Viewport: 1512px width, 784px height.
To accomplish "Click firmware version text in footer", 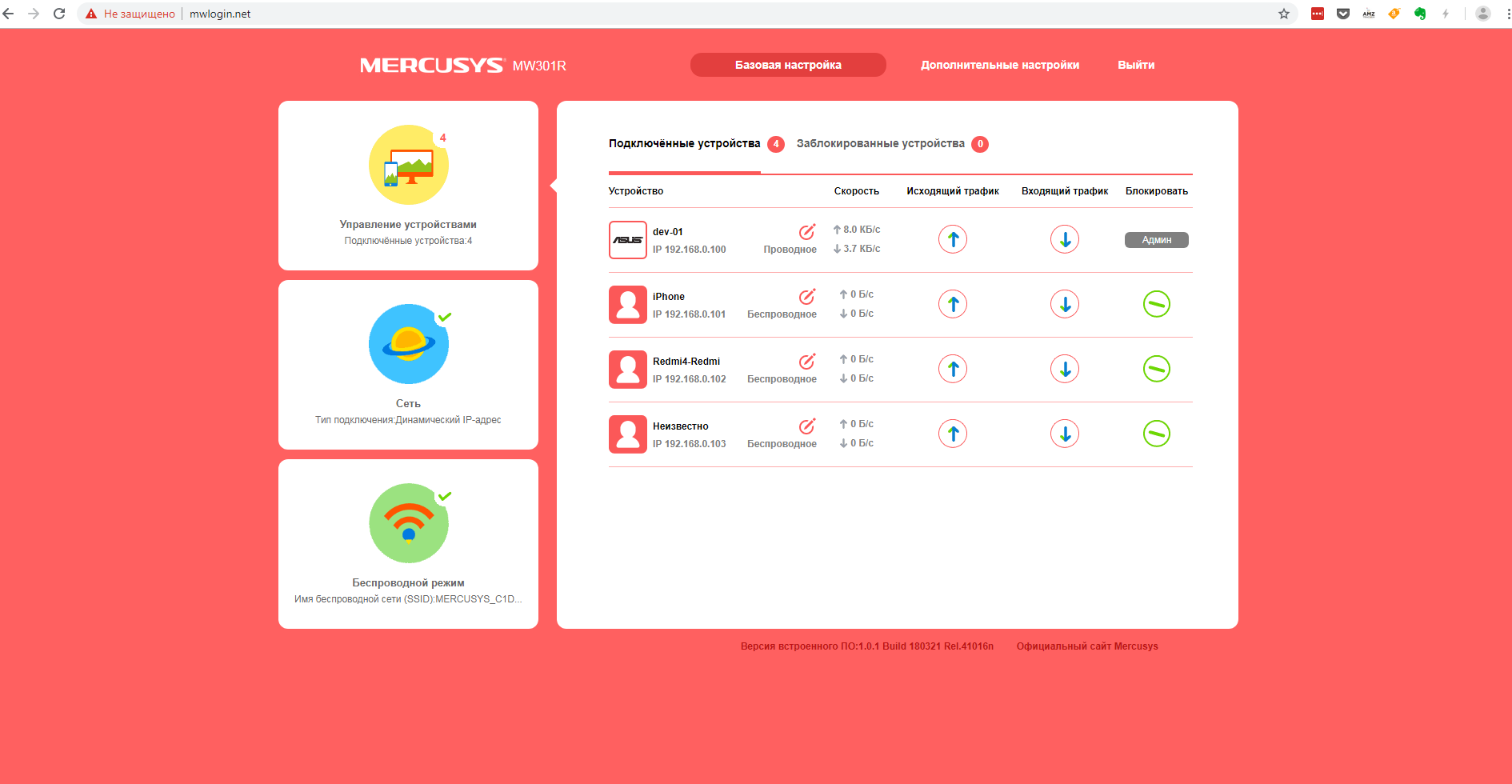I will pos(867,646).
